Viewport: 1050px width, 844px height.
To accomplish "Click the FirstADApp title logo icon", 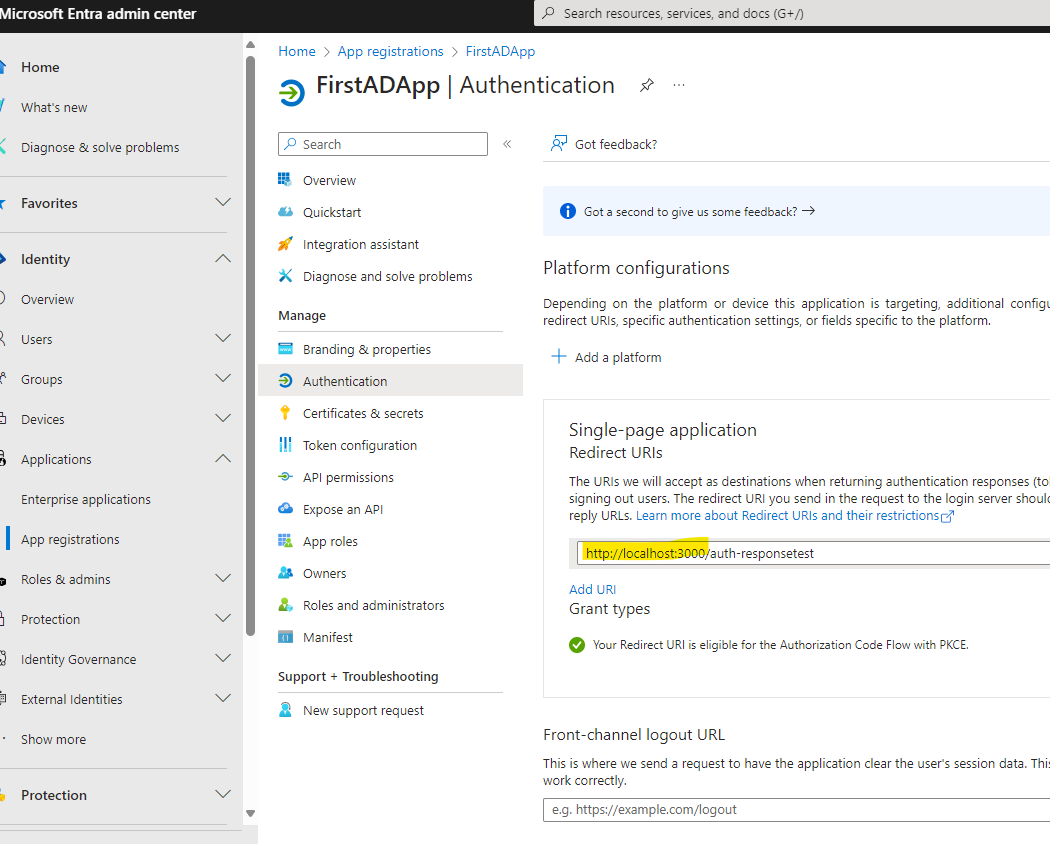I will point(291,92).
